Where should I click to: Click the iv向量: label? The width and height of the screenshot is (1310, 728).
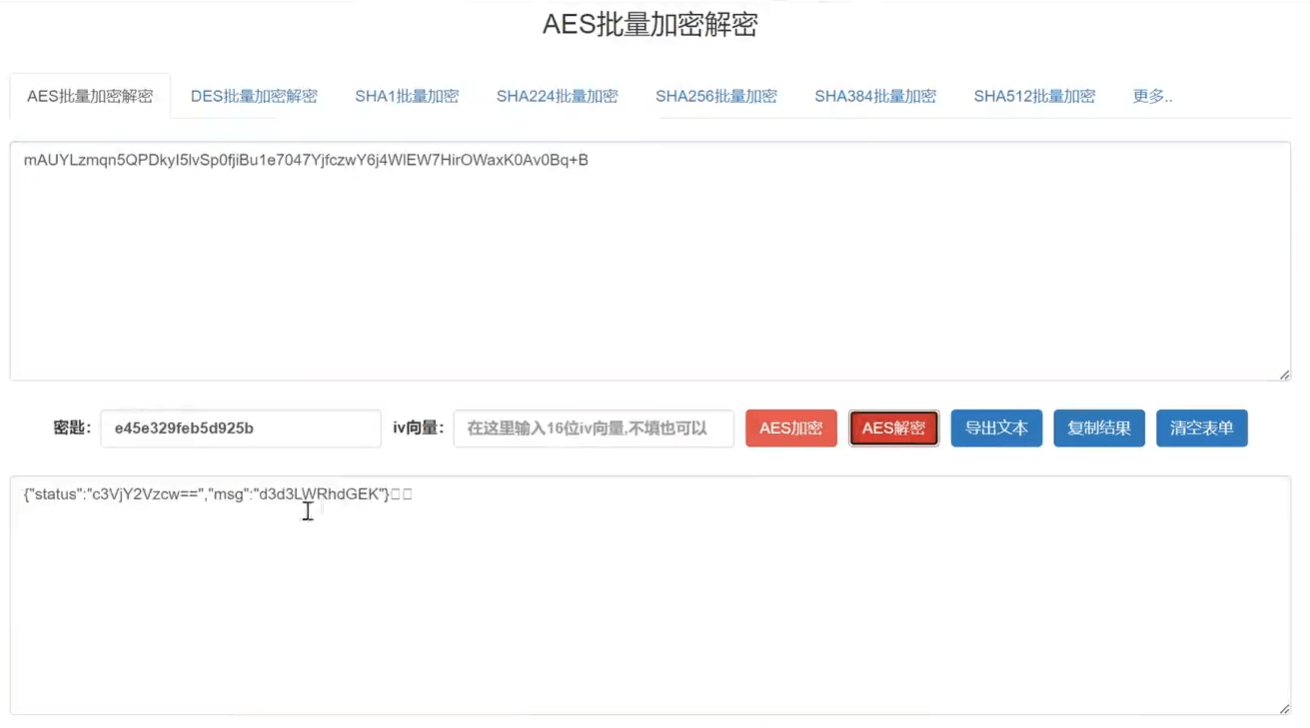tap(418, 428)
